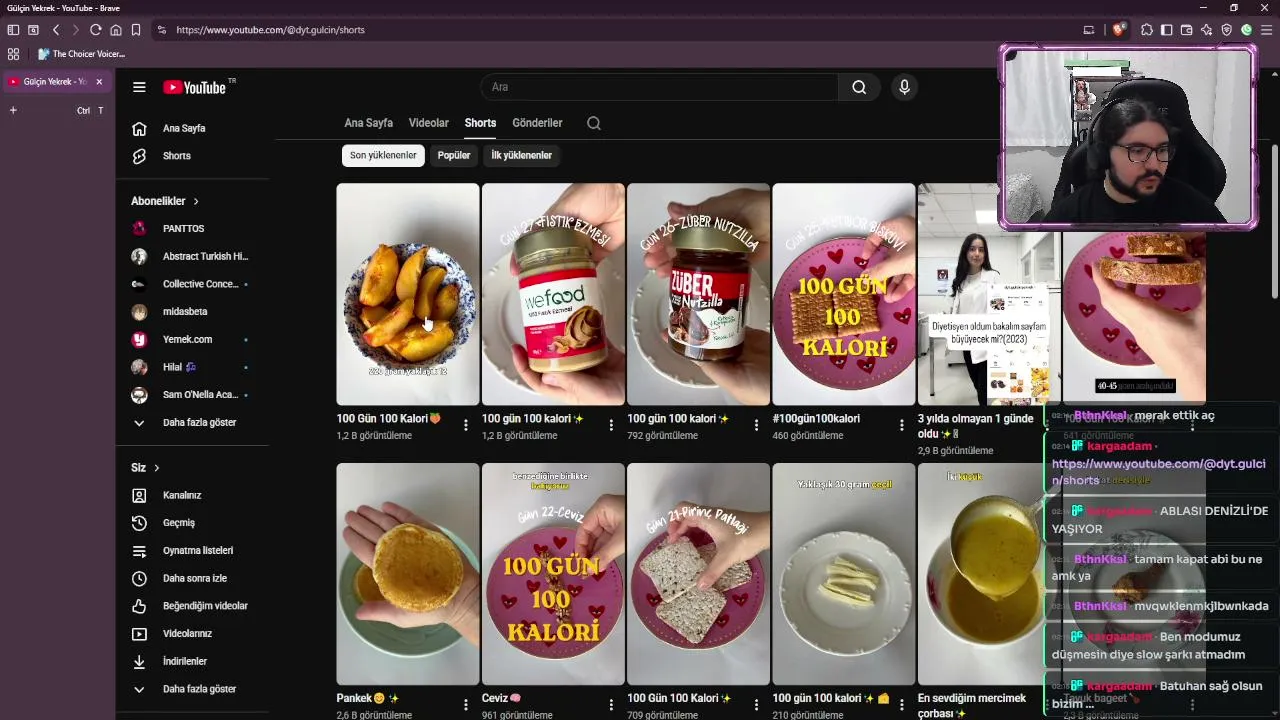Bookmark this page in Brave
The height and width of the screenshot is (720, 1280).
[x=136, y=30]
